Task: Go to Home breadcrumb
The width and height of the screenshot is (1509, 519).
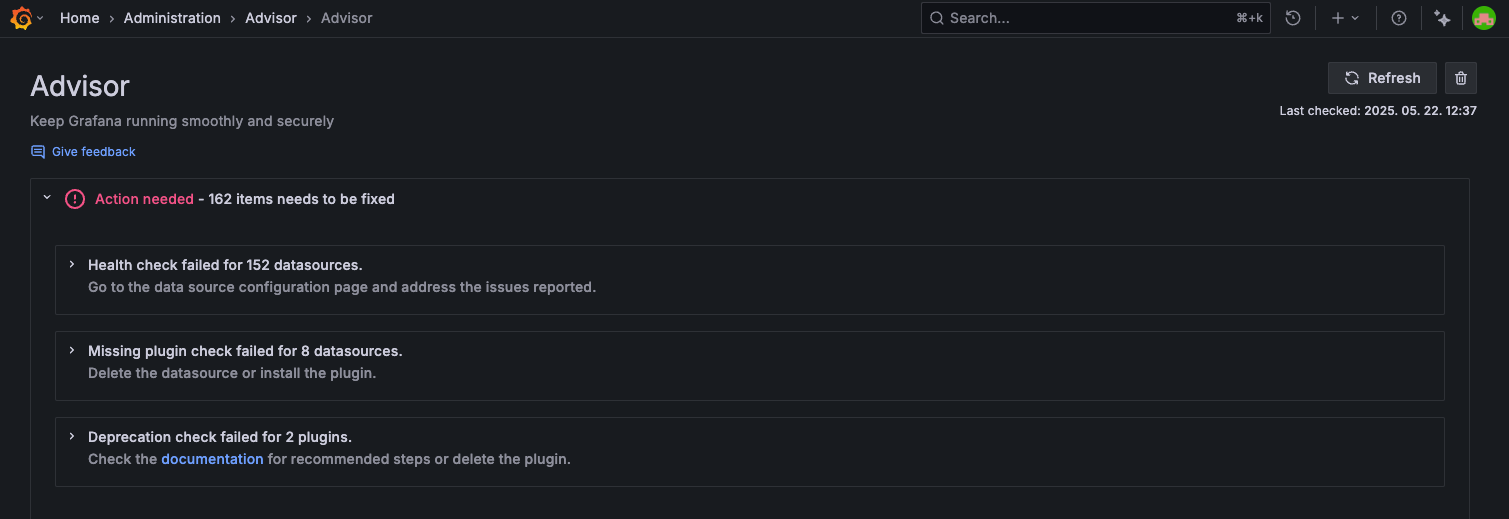Action: click(x=79, y=18)
